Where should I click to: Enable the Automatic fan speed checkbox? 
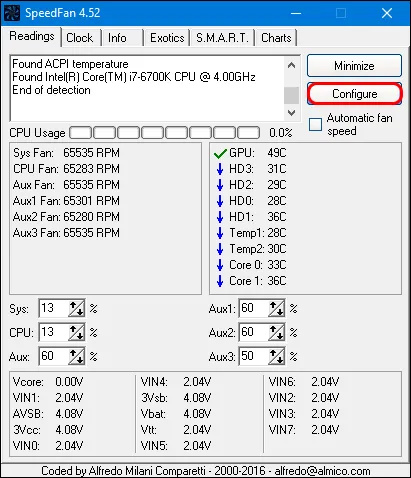(315, 124)
